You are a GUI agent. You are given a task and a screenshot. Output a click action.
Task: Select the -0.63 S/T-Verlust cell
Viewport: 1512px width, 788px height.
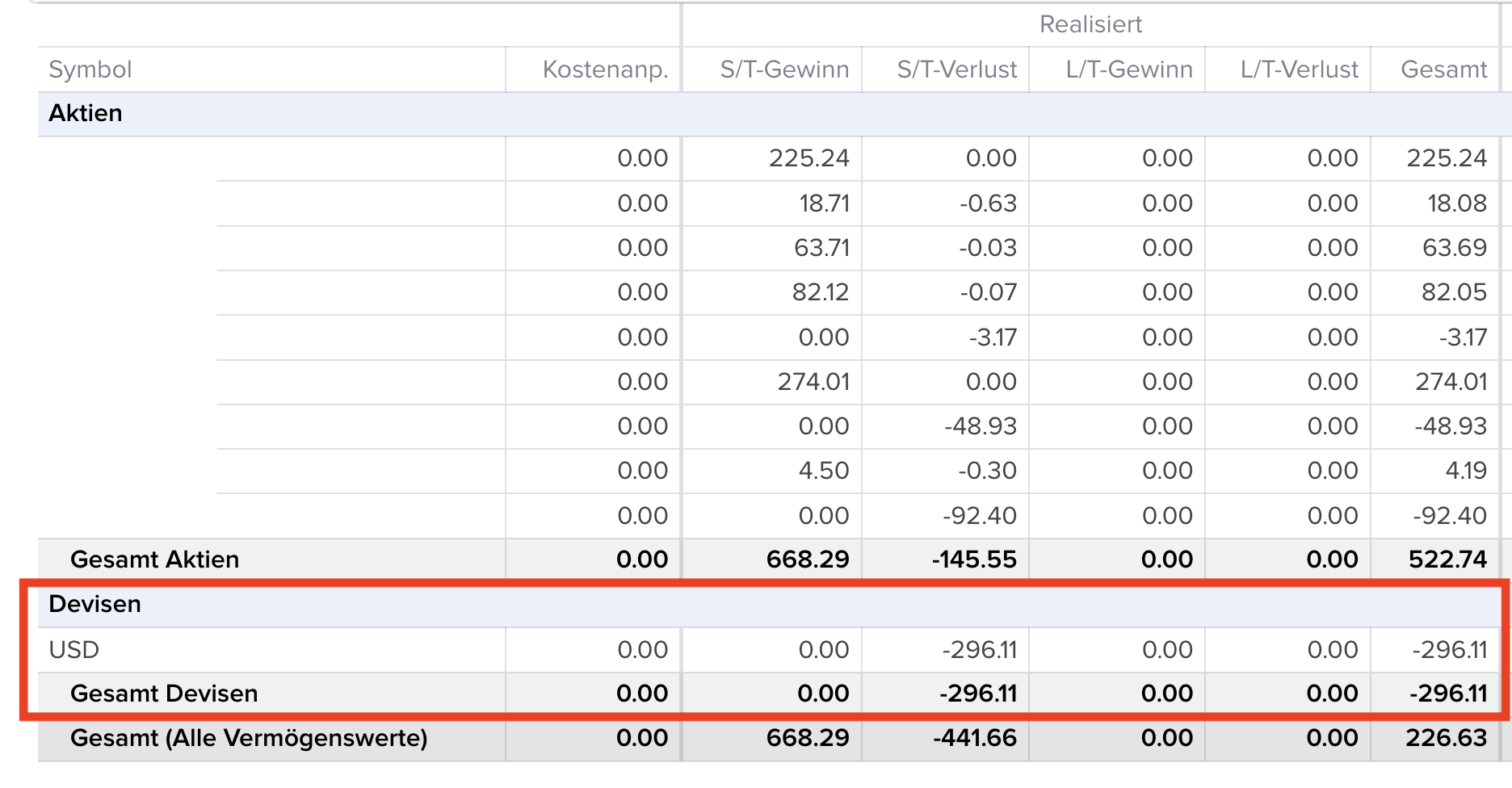point(988,203)
